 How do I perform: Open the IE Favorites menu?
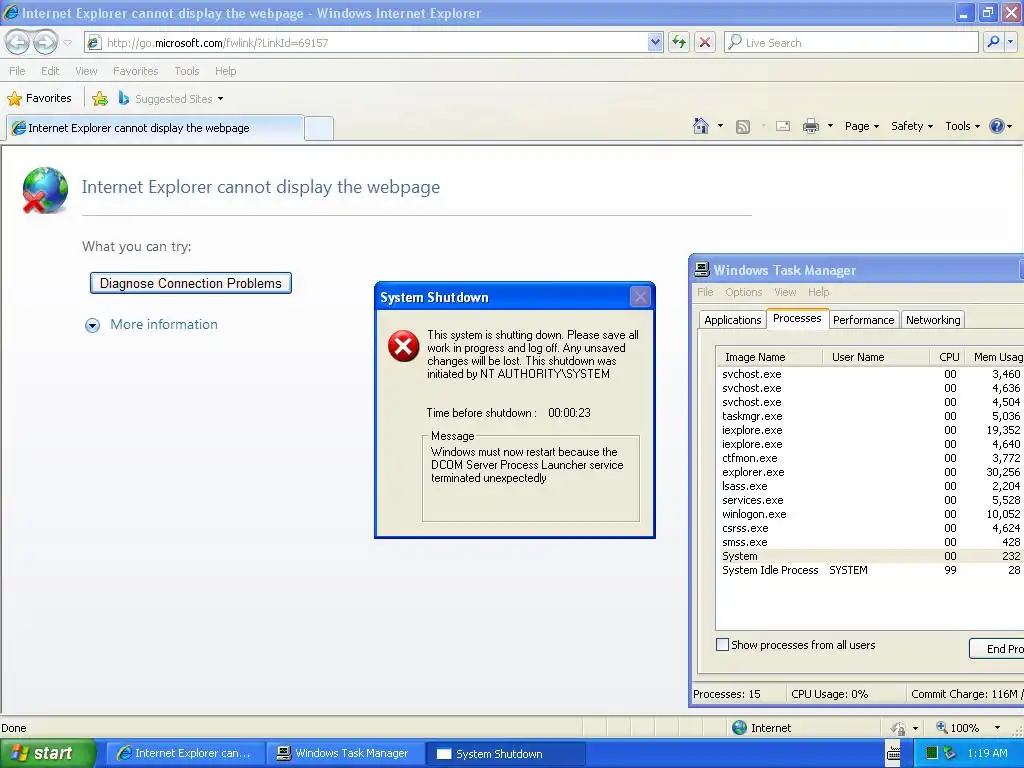click(135, 71)
